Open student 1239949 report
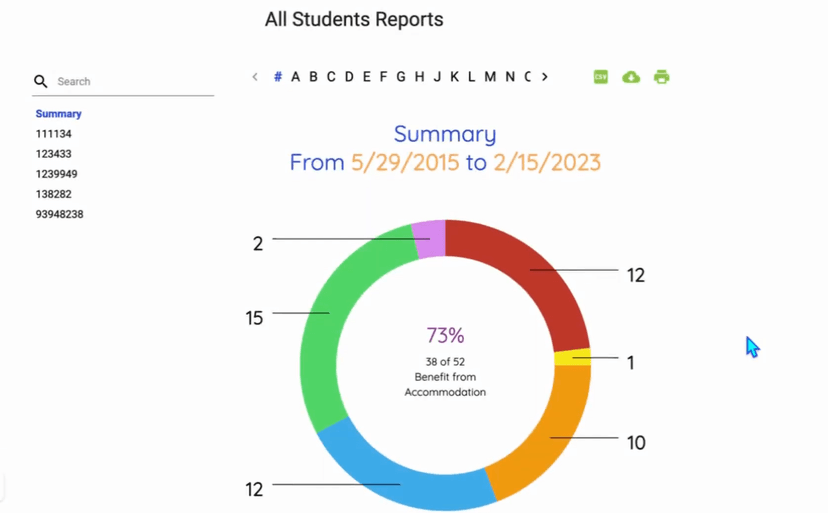Screen dimensions: 828x513 [57, 174]
